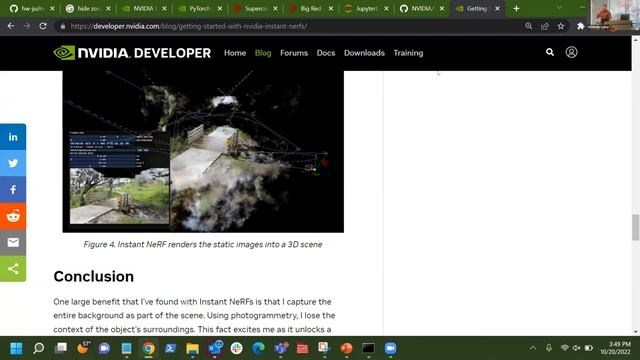Screen dimensions: 640x360
Task: Open the Blog menu item
Action: point(263,53)
